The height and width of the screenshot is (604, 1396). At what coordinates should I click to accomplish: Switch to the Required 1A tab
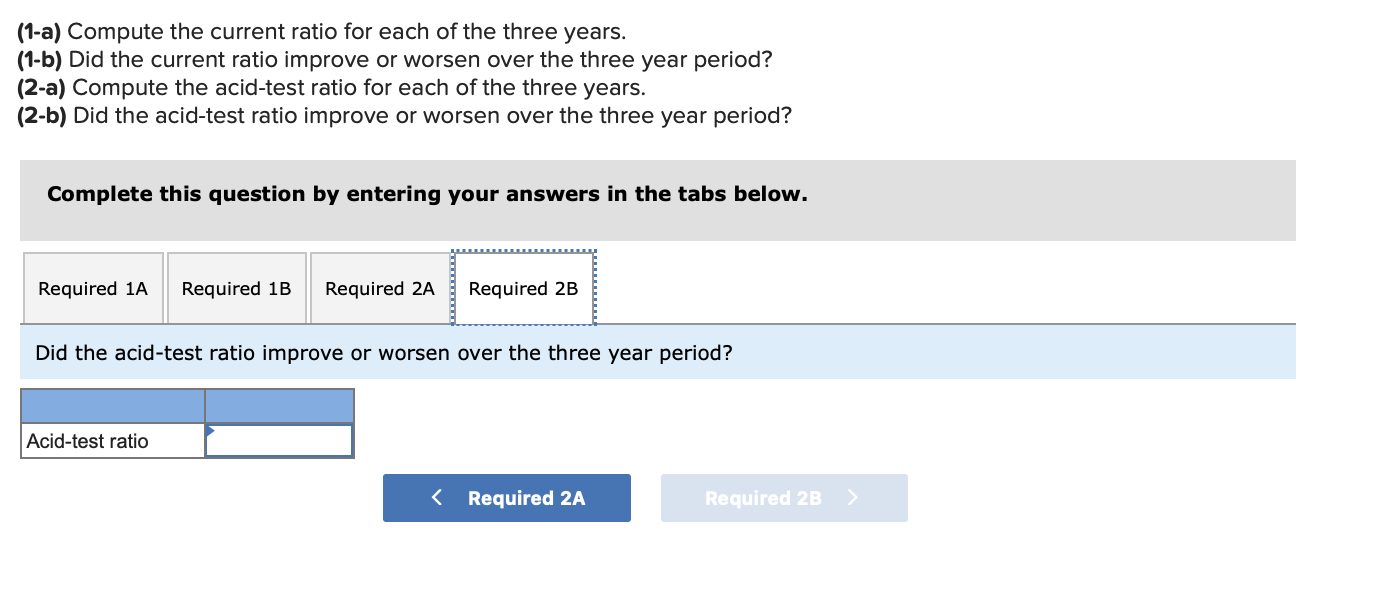pos(92,288)
